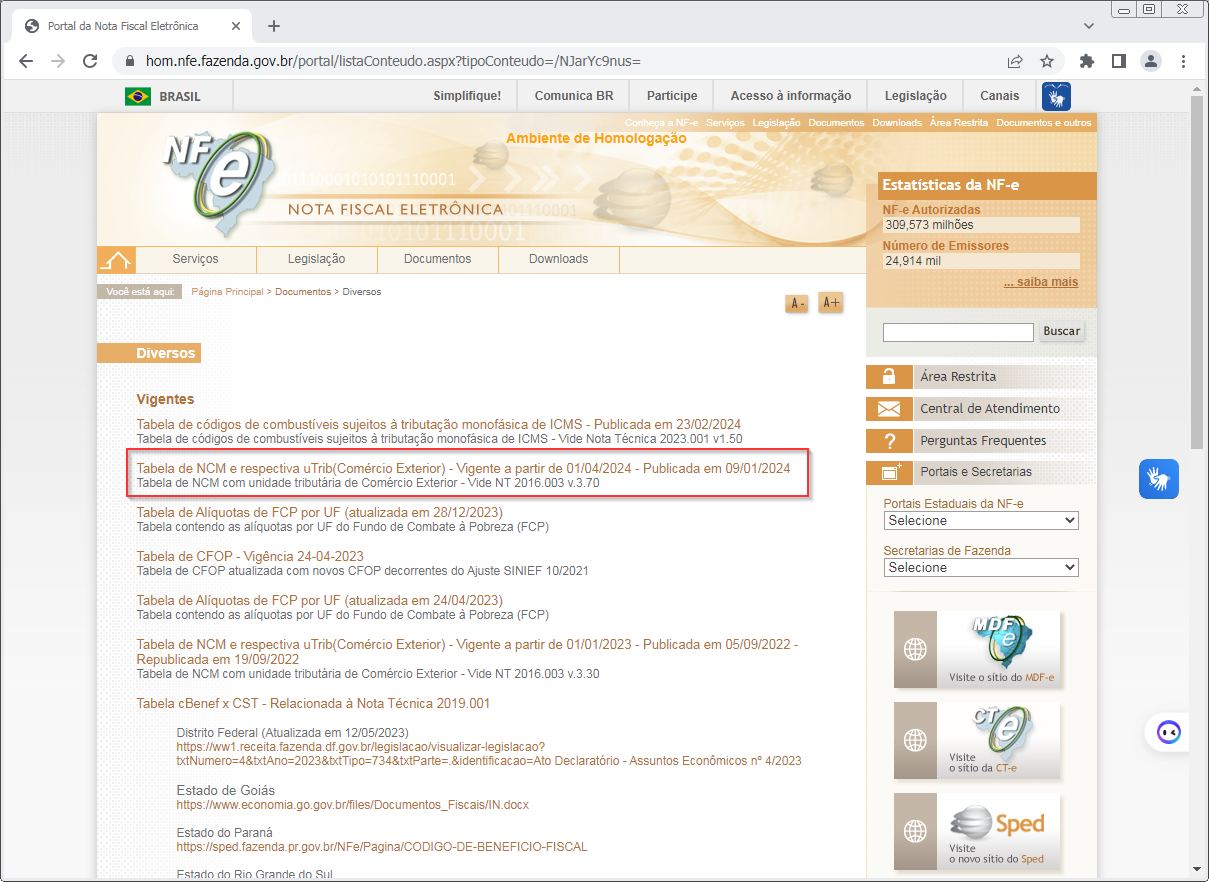Open Alíquotas de FCP atualizada 24/04/2023 link
The width and height of the screenshot is (1209, 882).
[319, 600]
